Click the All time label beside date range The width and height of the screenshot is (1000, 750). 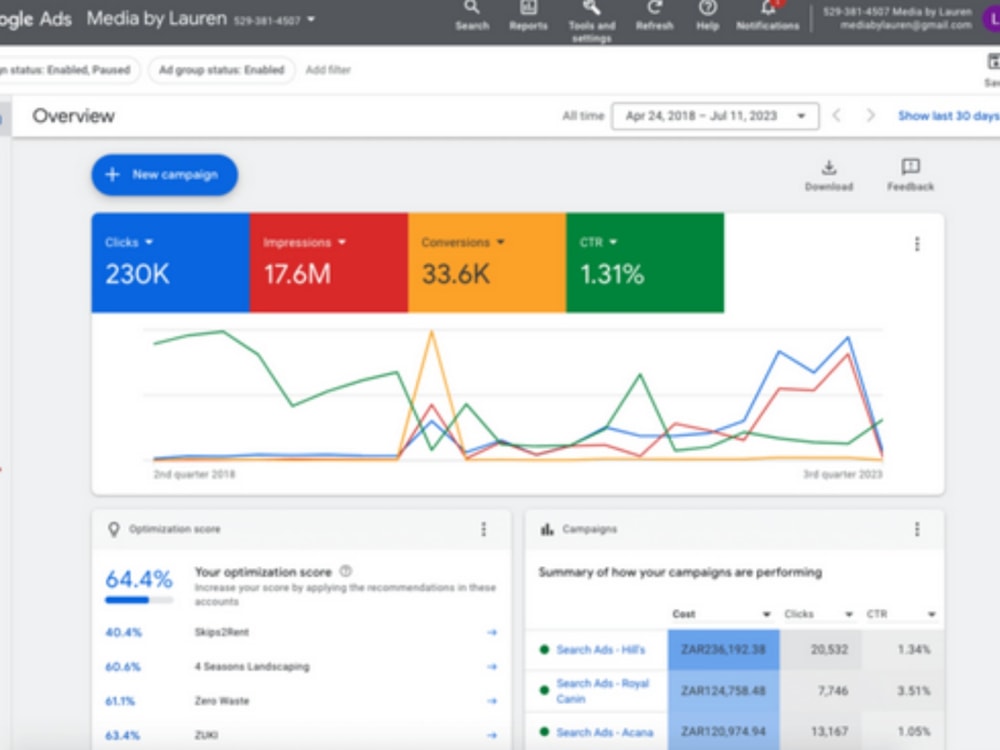(582, 115)
